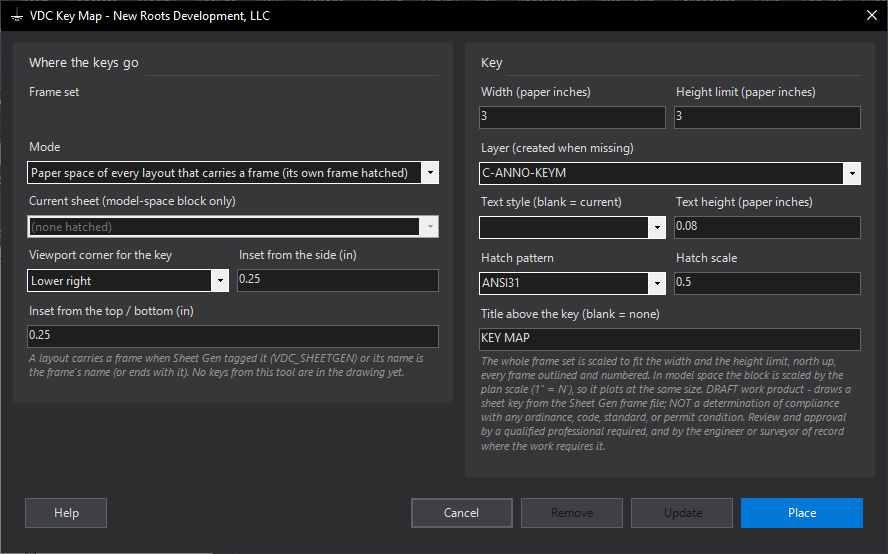Viewport: 888px width, 554px height.
Task: Click the blue Place button
Action: pyautogui.click(x=802, y=513)
